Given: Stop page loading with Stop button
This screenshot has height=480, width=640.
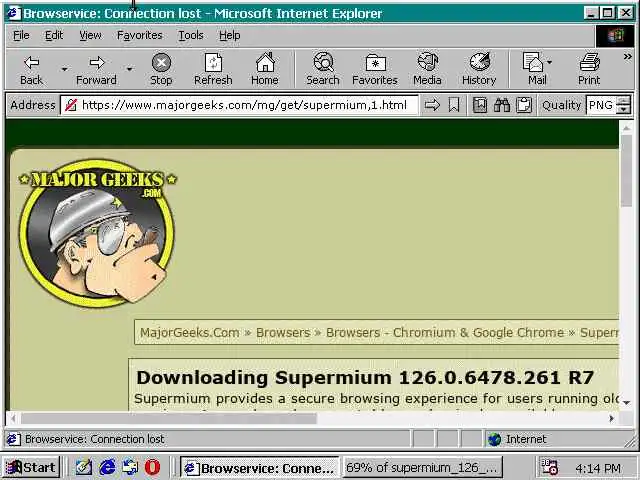Looking at the screenshot, I should [161, 69].
